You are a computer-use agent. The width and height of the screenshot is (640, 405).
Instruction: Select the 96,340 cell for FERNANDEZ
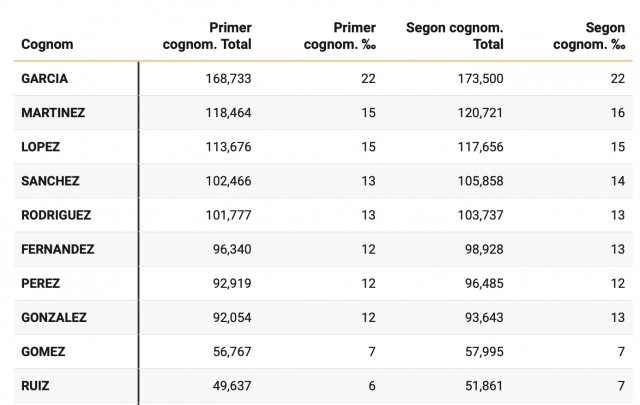click(x=230, y=249)
